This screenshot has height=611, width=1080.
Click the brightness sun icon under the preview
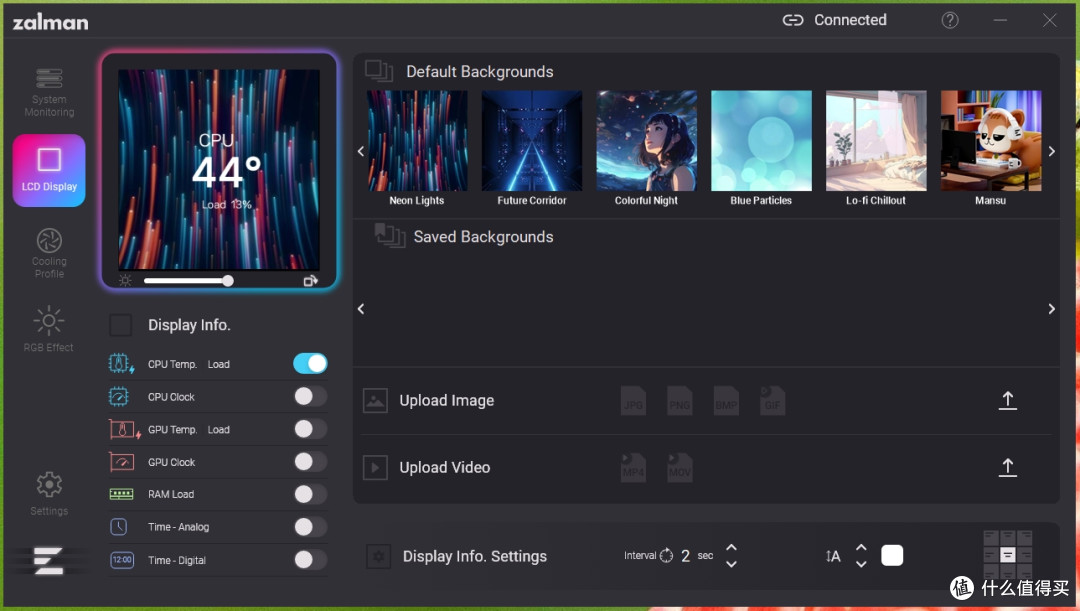125,280
